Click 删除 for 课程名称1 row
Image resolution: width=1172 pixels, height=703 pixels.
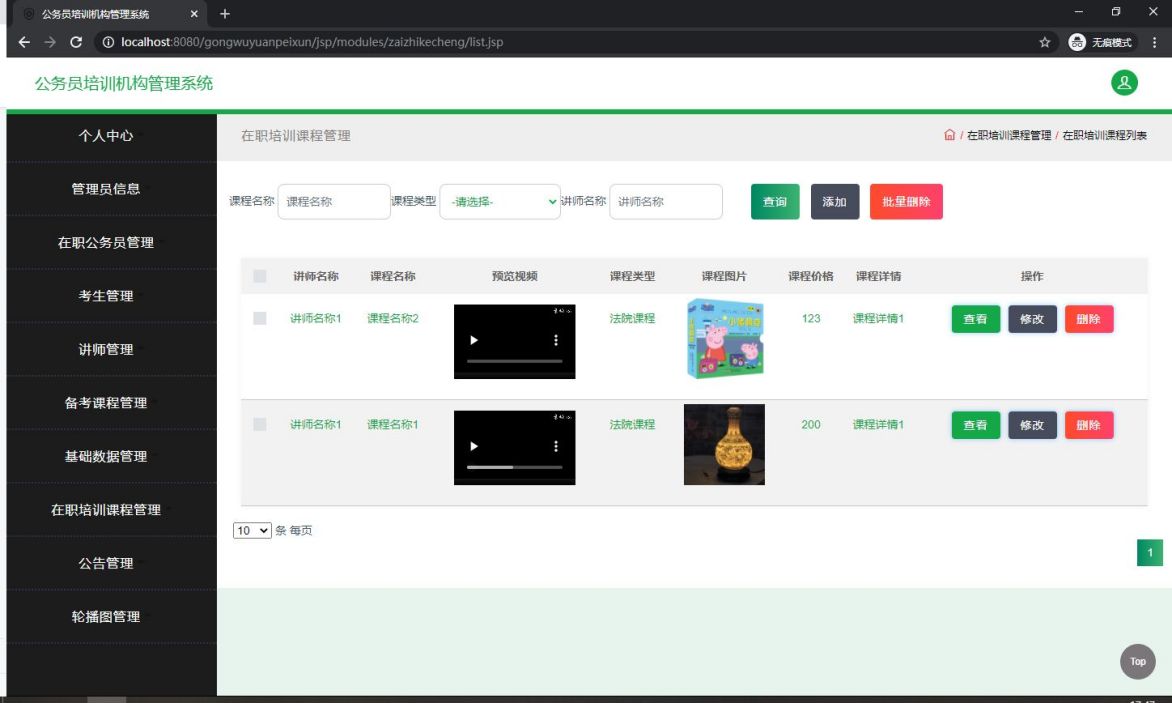point(1089,425)
